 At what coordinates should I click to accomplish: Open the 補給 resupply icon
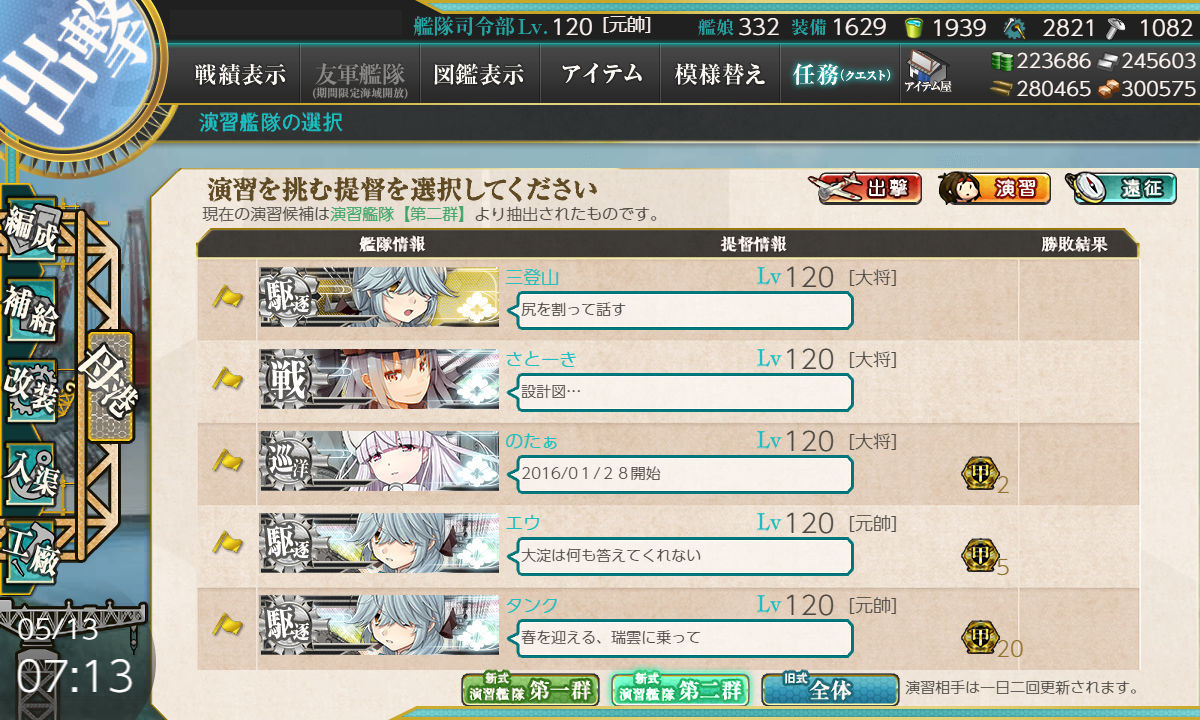[32, 313]
